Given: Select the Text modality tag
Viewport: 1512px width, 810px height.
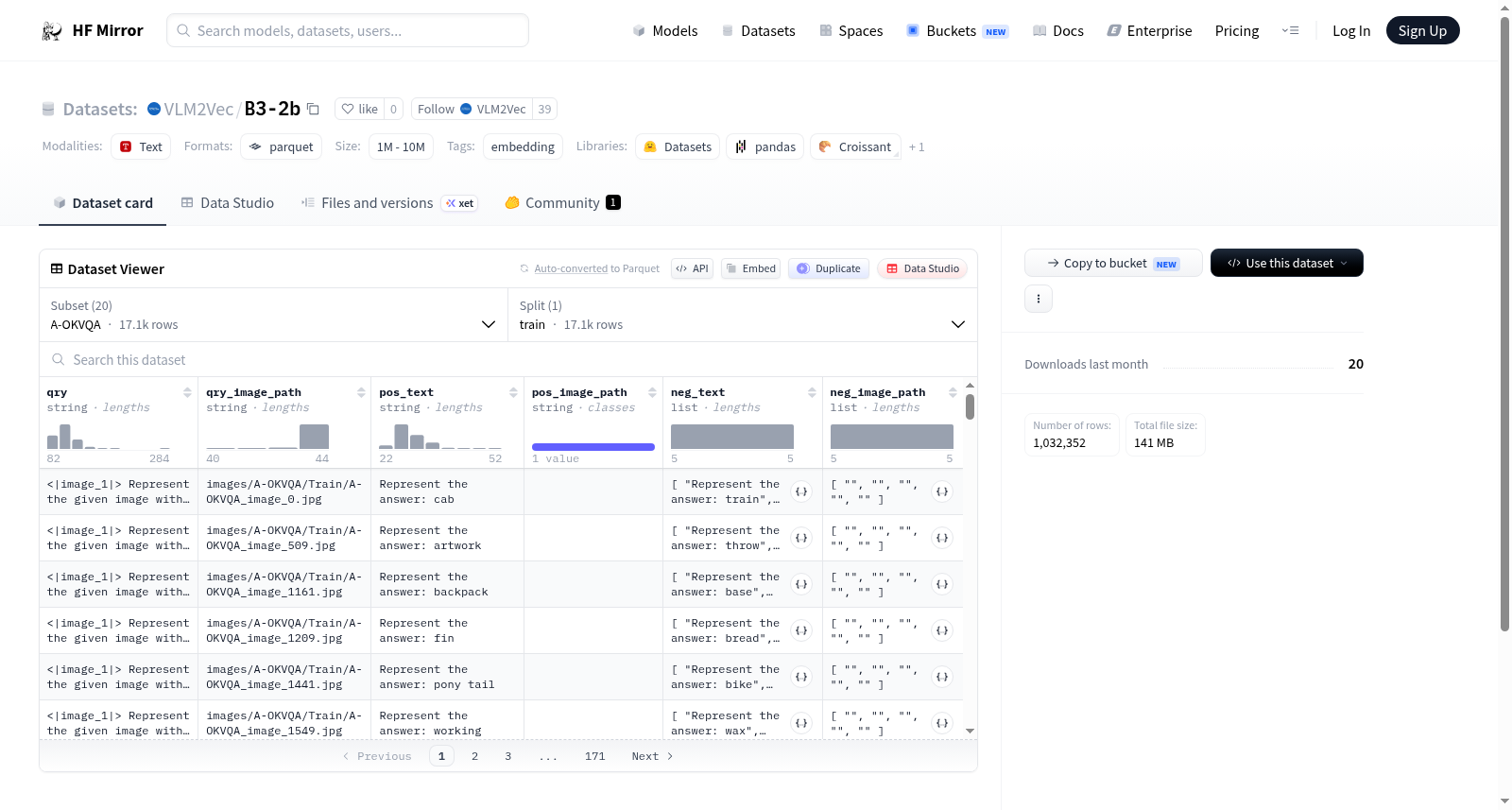Looking at the screenshot, I should coord(141,146).
